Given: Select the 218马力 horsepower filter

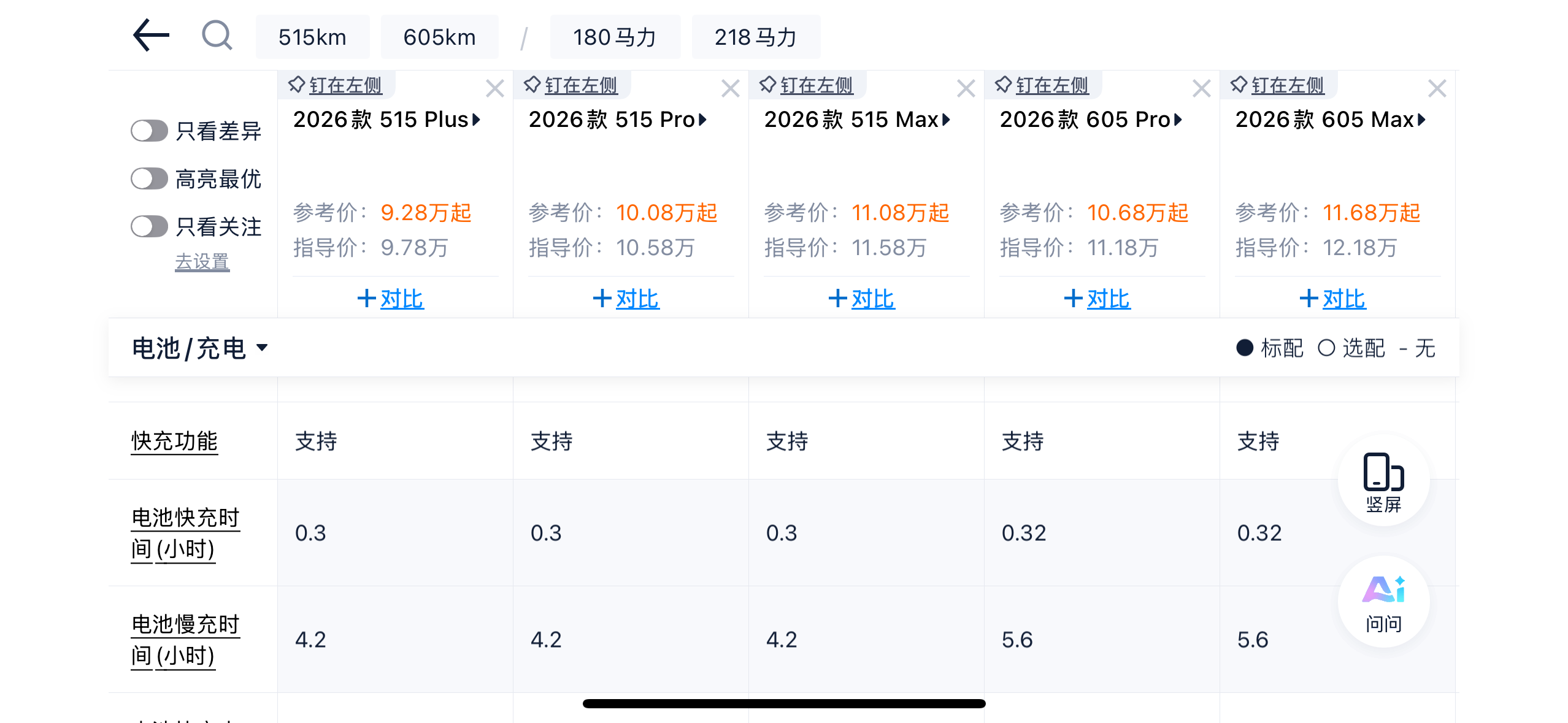Looking at the screenshot, I should [x=755, y=37].
